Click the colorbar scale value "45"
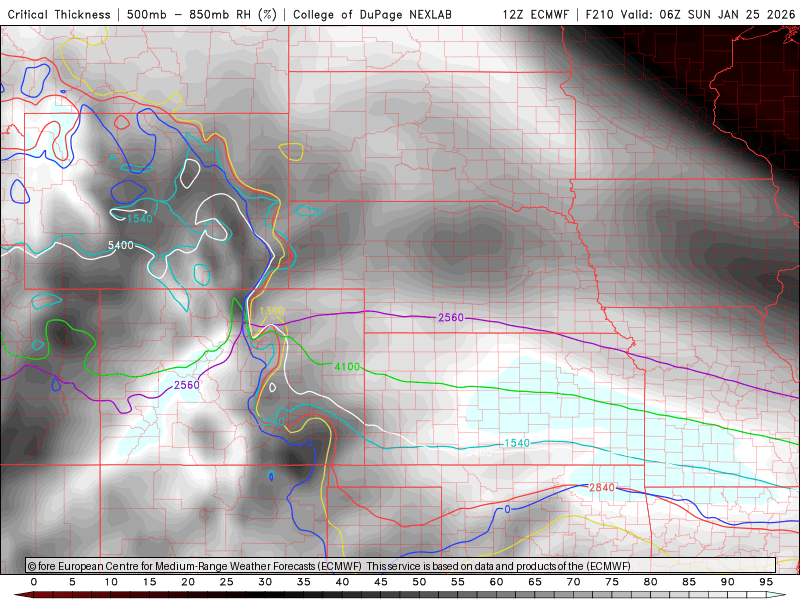The width and height of the screenshot is (800, 600). tap(381, 582)
